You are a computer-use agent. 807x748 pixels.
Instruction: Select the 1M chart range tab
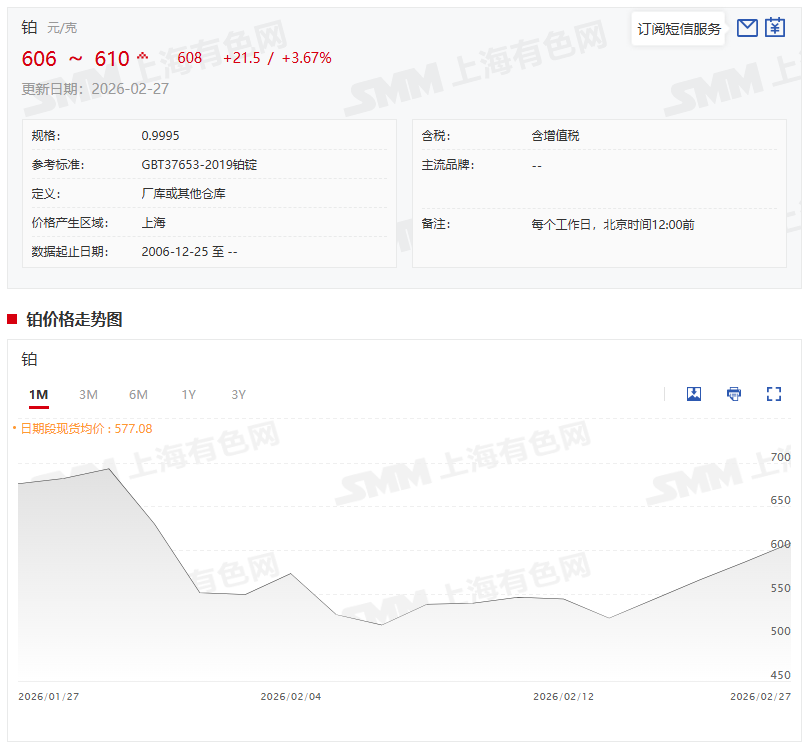coord(38,395)
